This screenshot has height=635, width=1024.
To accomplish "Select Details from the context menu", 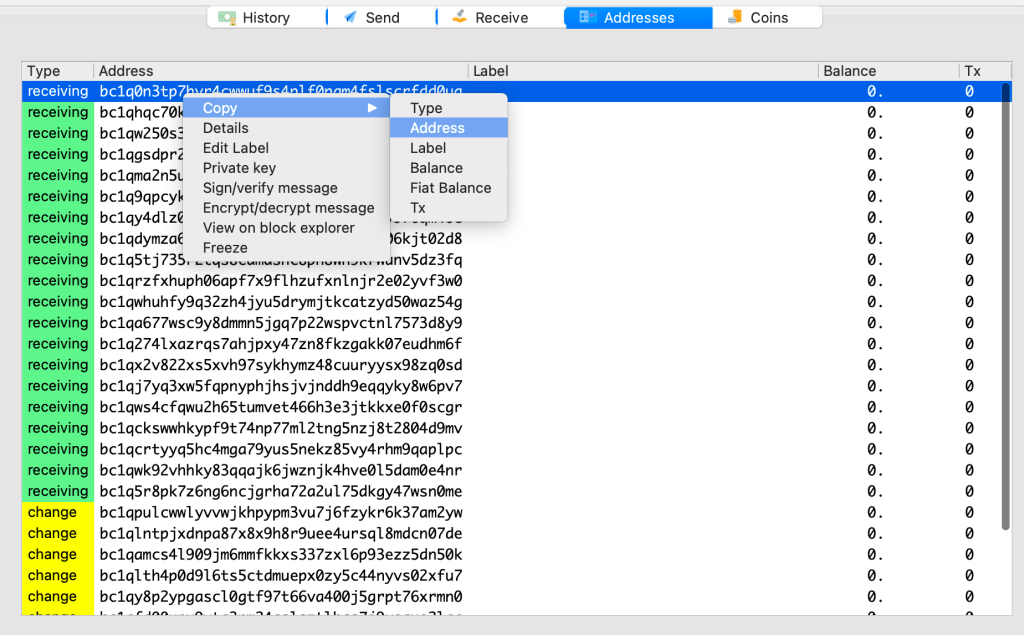I will pyautogui.click(x=225, y=128).
